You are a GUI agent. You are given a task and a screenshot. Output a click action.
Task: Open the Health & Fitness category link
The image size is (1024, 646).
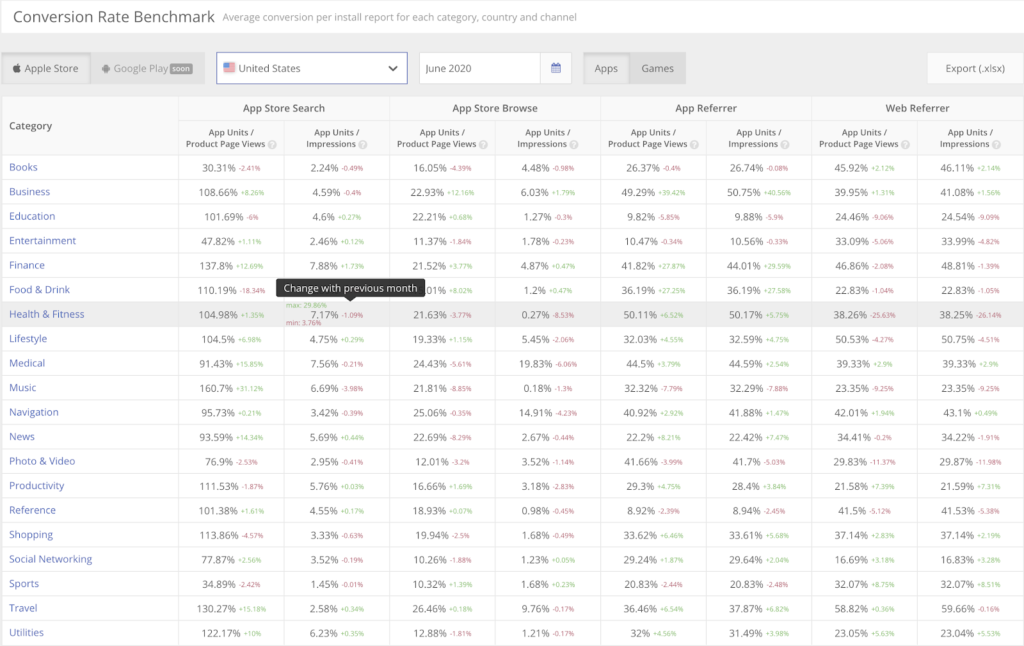coord(46,314)
